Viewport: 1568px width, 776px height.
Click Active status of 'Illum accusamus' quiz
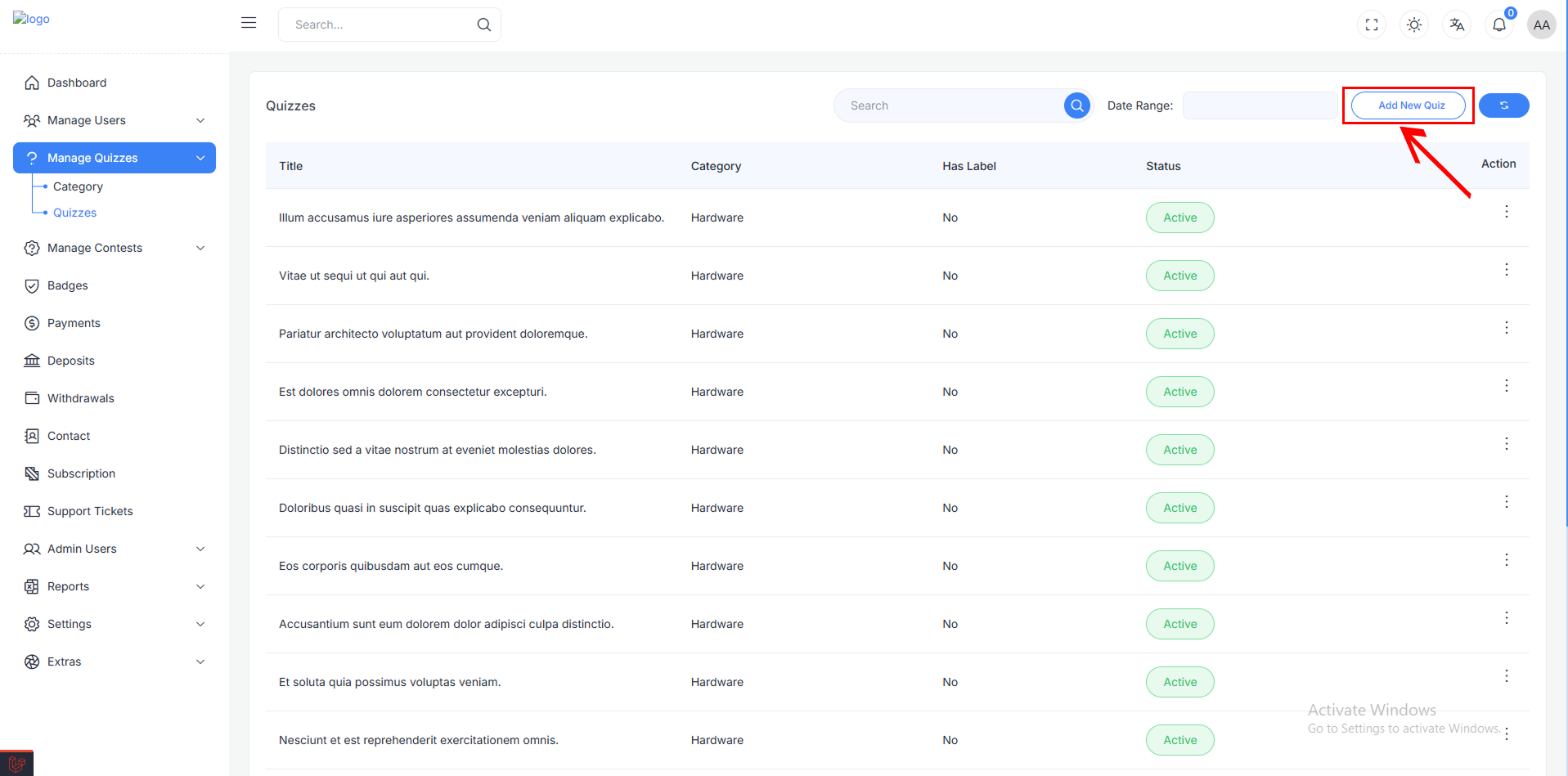click(x=1179, y=218)
